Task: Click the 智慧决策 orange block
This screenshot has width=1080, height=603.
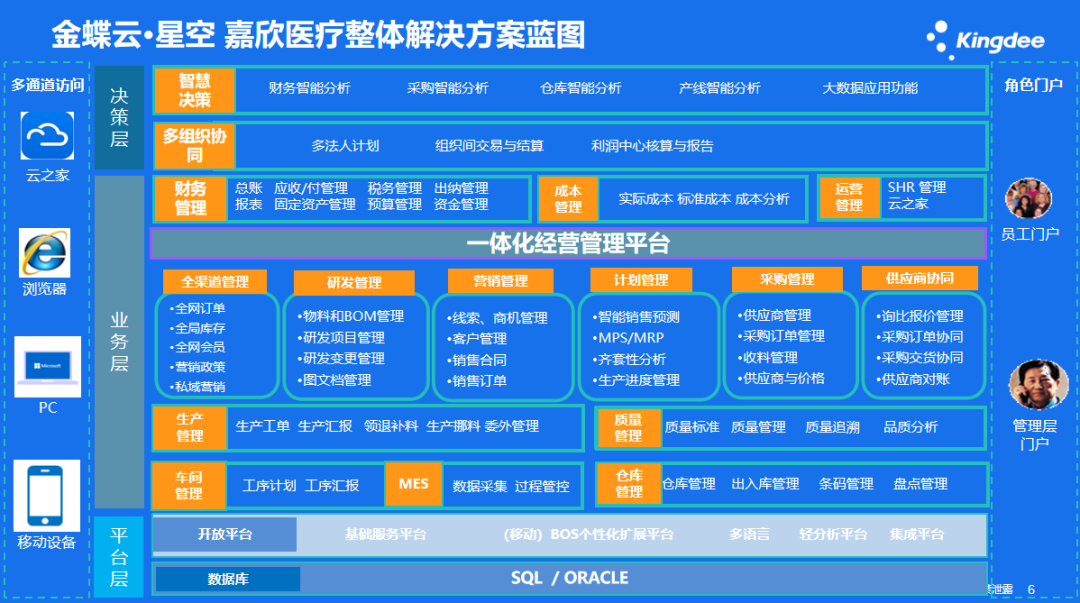Action: [x=193, y=90]
